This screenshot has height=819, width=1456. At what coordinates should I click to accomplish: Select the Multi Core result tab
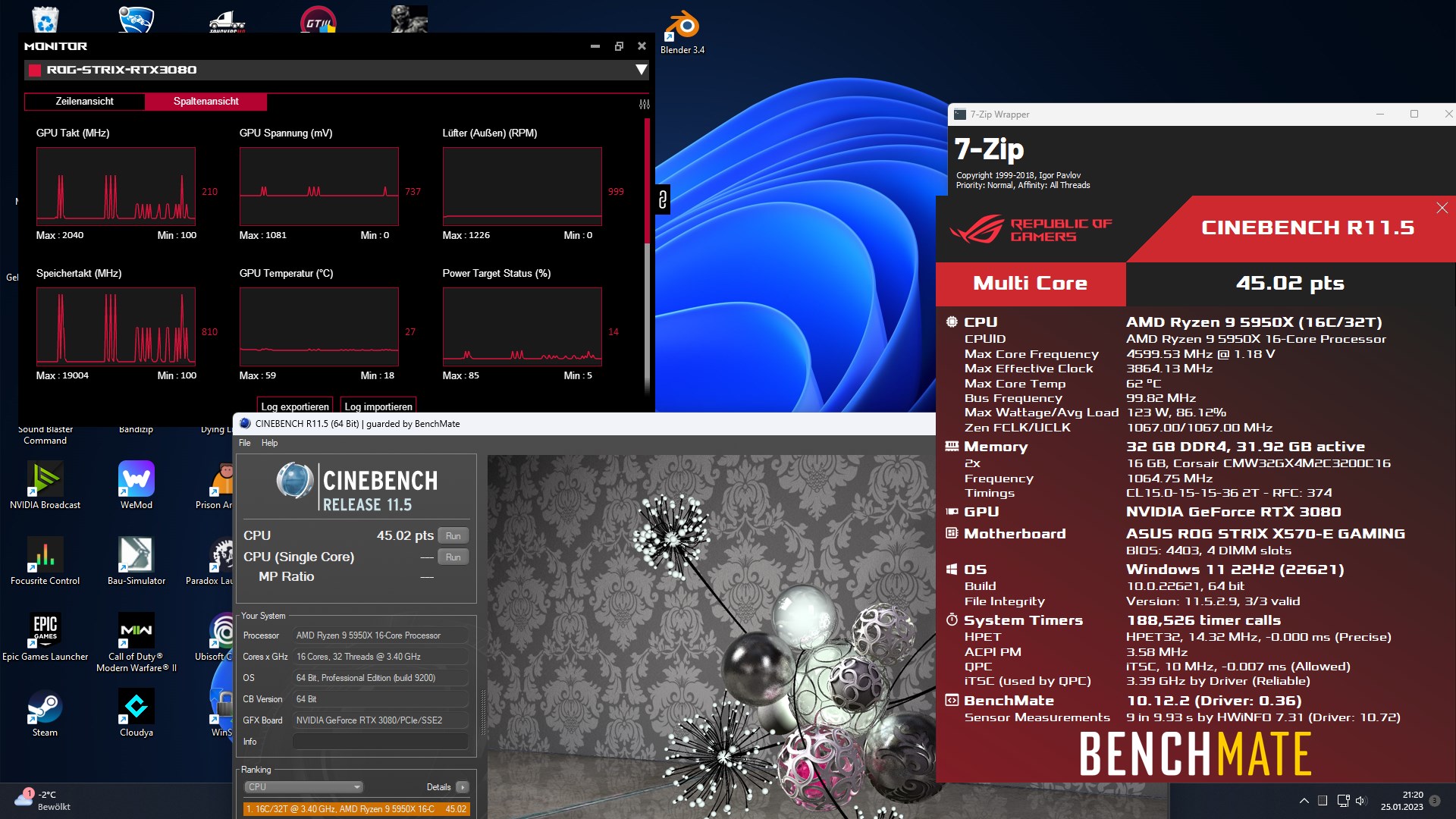(1031, 284)
